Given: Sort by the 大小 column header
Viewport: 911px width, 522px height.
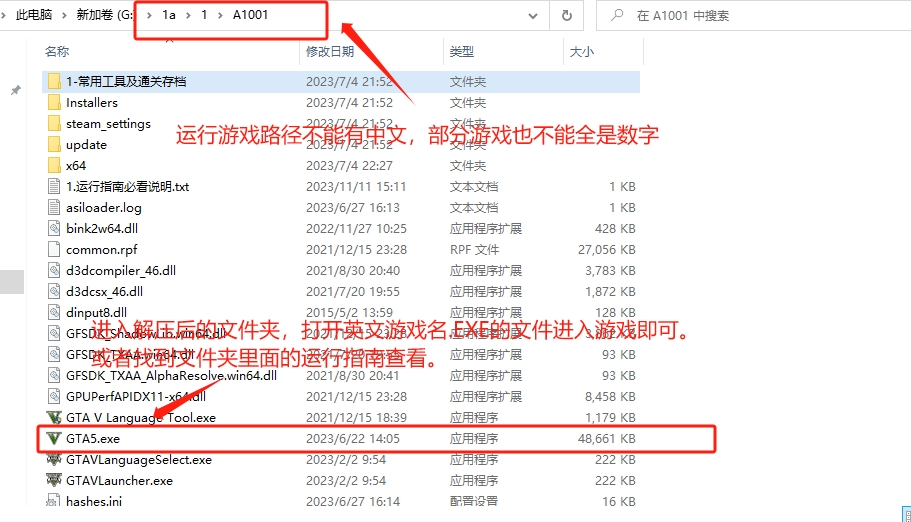Looking at the screenshot, I should pyautogui.click(x=582, y=52).
